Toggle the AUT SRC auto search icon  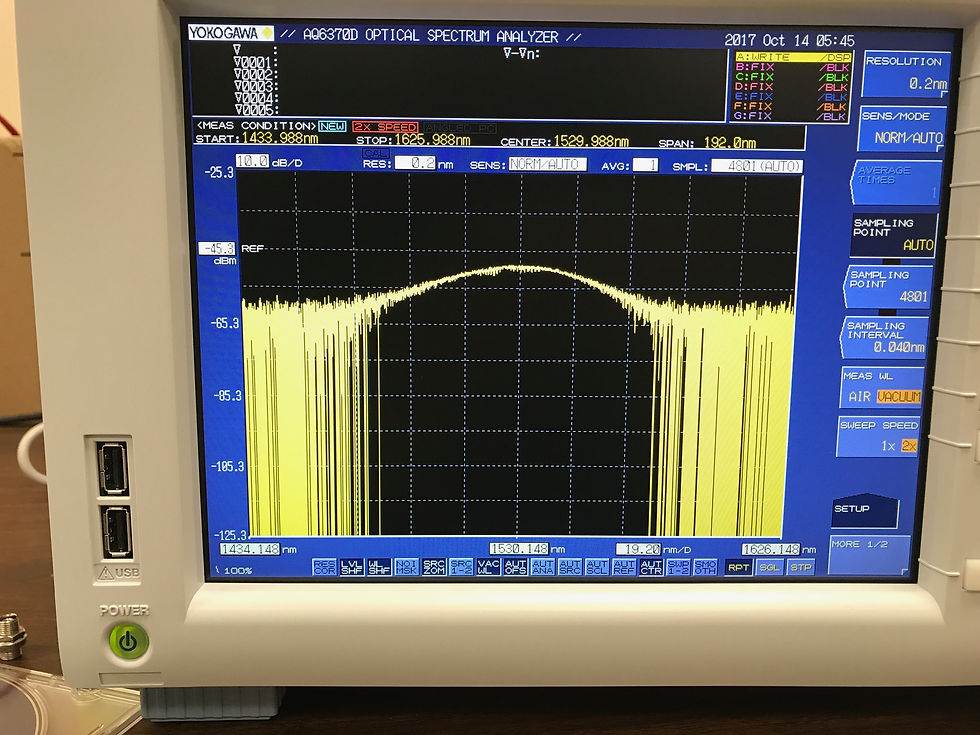click(x=569, y=567)
